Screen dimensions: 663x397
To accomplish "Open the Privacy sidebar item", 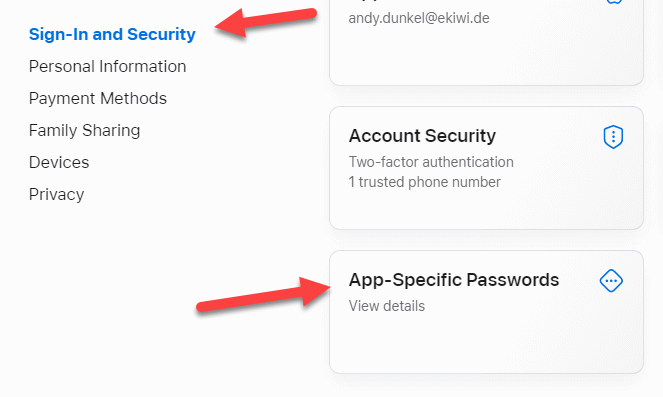I will [56, 194].
